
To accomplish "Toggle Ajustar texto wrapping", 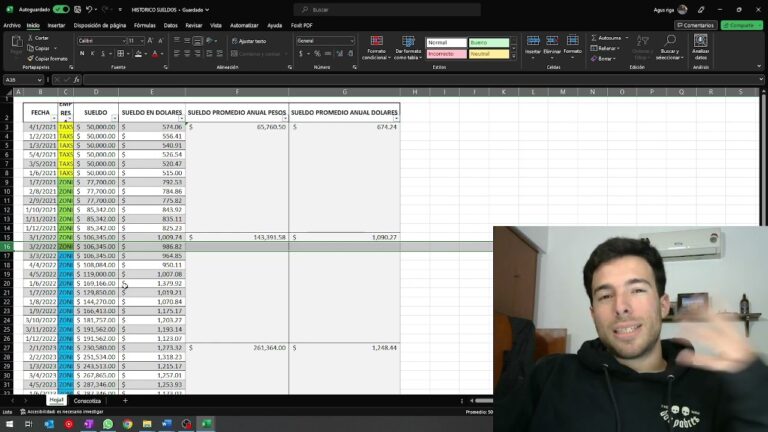I will (249, 41).
